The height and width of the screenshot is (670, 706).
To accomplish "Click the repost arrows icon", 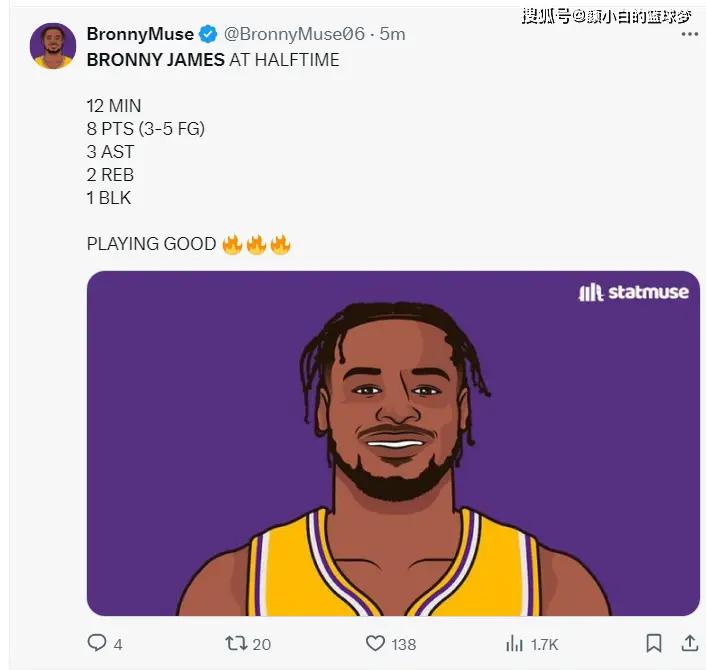I will point(237,643).
